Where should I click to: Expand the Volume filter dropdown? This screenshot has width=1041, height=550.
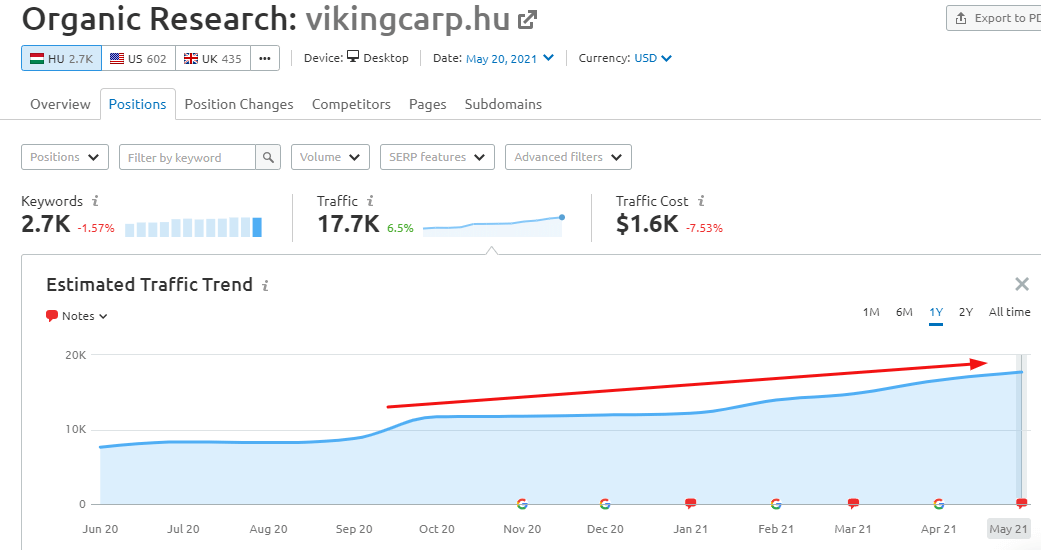pyautogui.click(x=330, y=157)
